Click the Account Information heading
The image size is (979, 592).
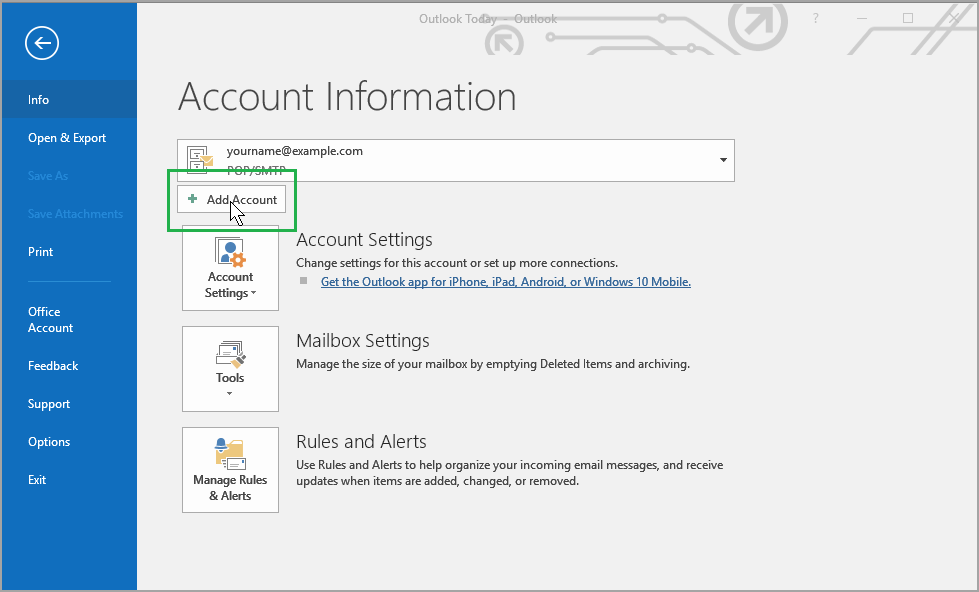(x=347, y=97)
